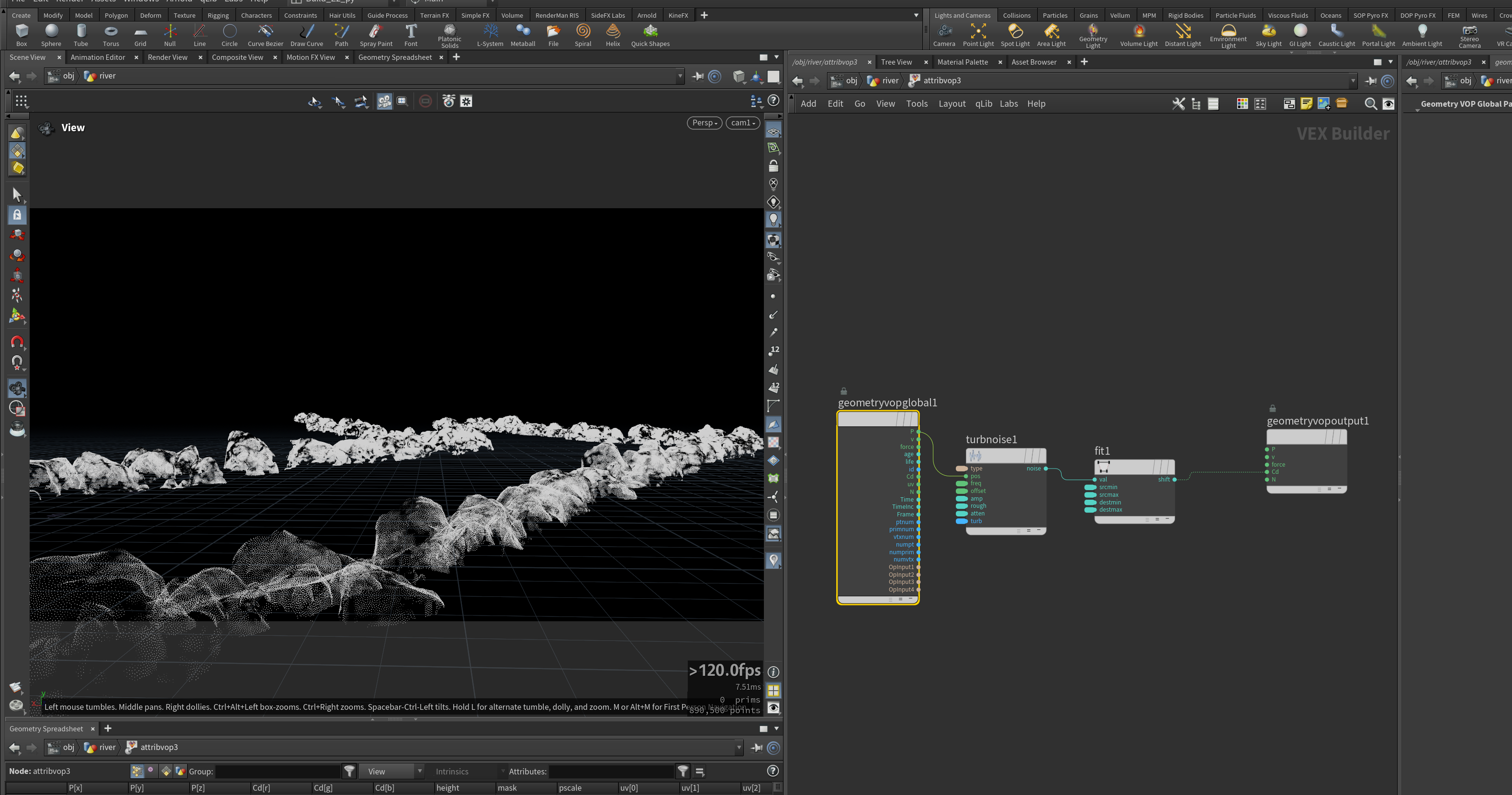Add a Sky Light from the shelf
The width and height of the screenshot is (1512, 795).
pos(1268,35)
